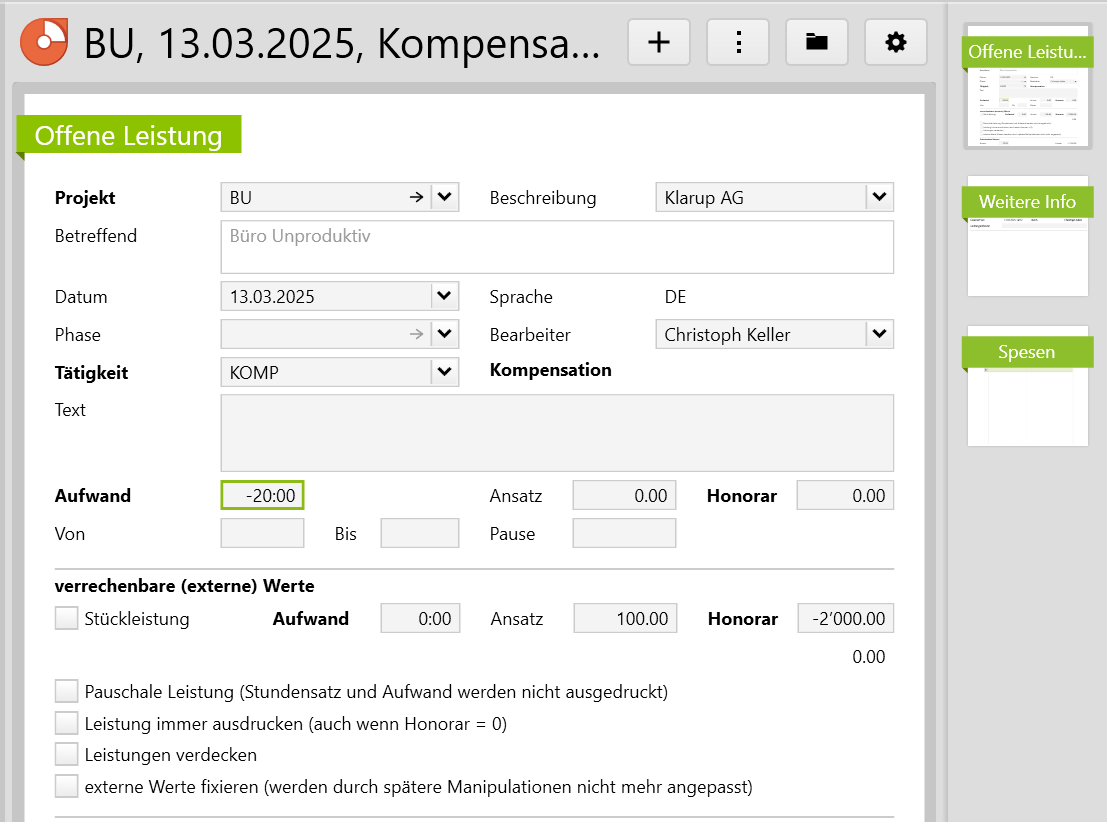The image size is (1108, 824).
Task: Click the orange app logo icon
Action: point(45,42)
